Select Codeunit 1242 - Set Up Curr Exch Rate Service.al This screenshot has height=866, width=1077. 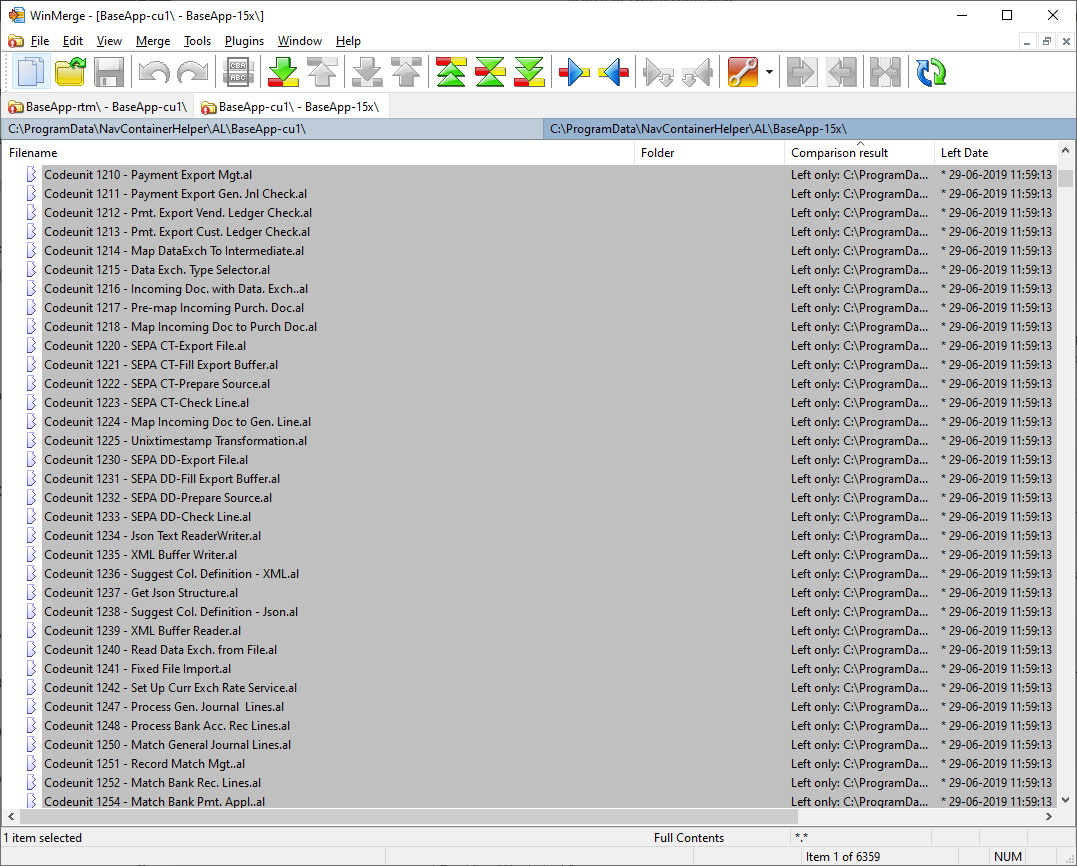click(x=170, y=687)
